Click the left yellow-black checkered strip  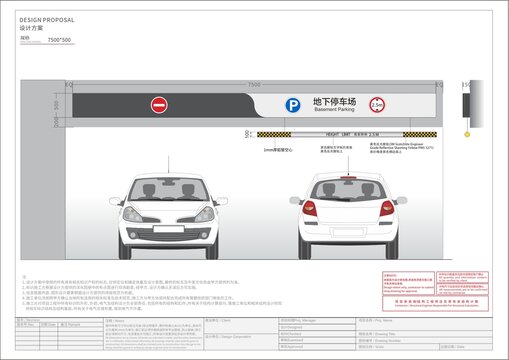[x=274, y=135]
